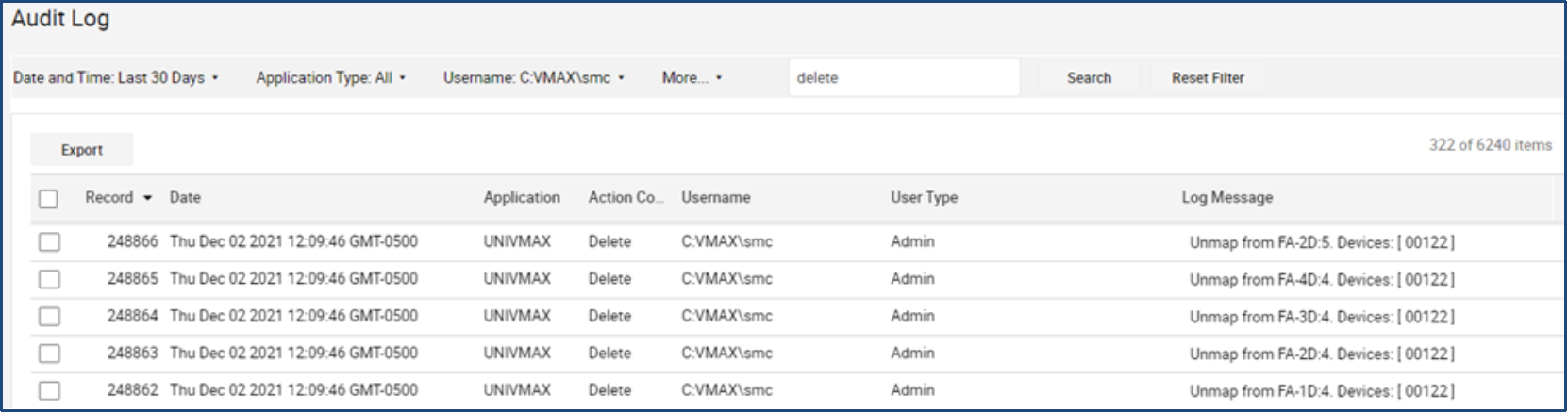Image resolution: width=1568 pixels, height=412 pixels.
Task: Open the Application Type: All filter dropdown
Action: (330, 77)
